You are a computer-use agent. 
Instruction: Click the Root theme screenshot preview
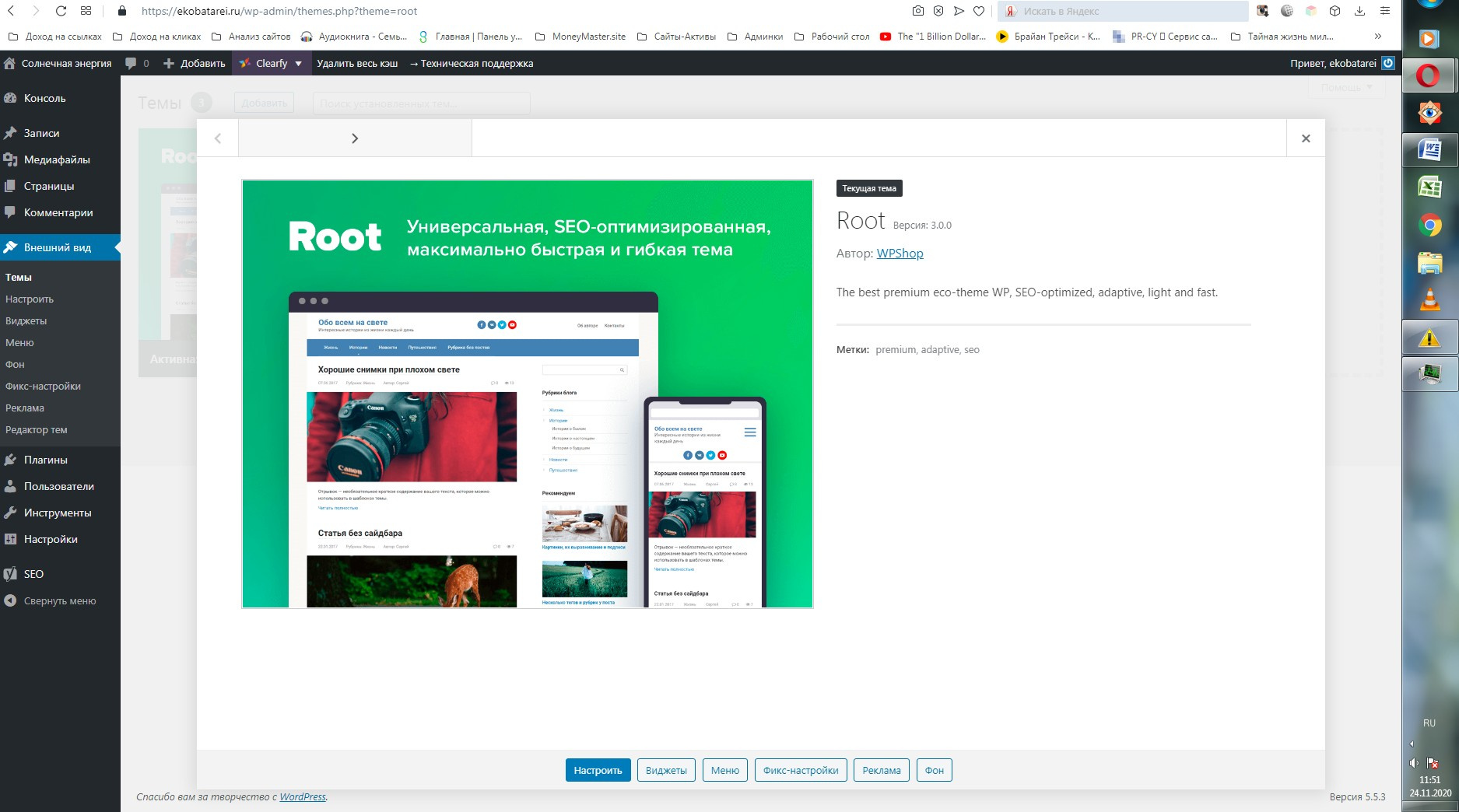coord(528,394)
